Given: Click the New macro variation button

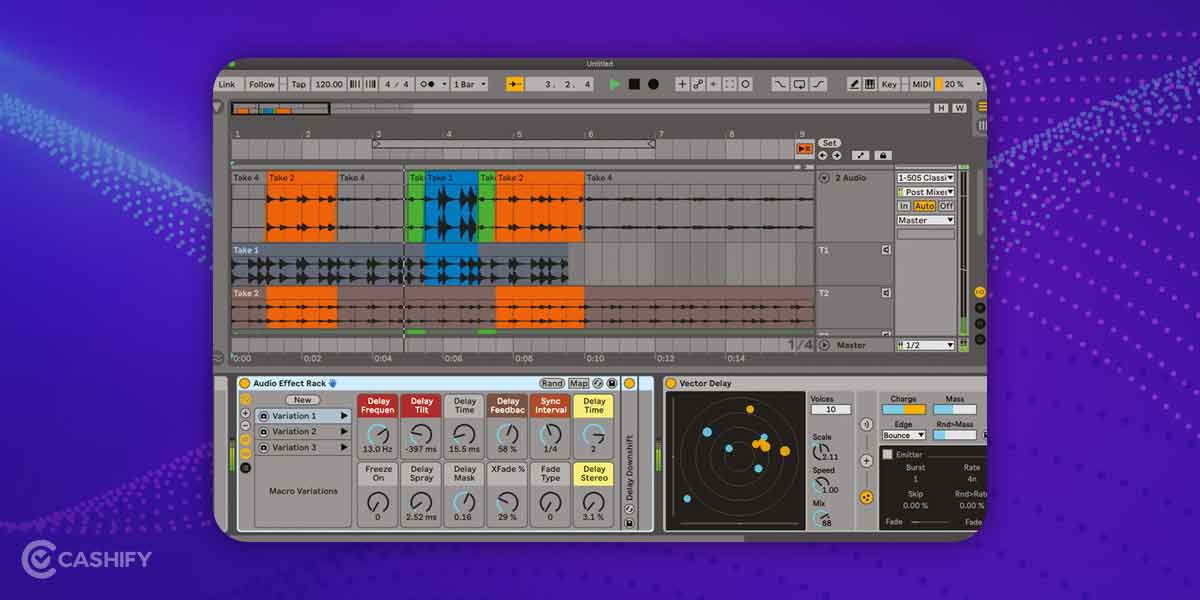Looking at the screenshot, I should click(x=303, y=399).
